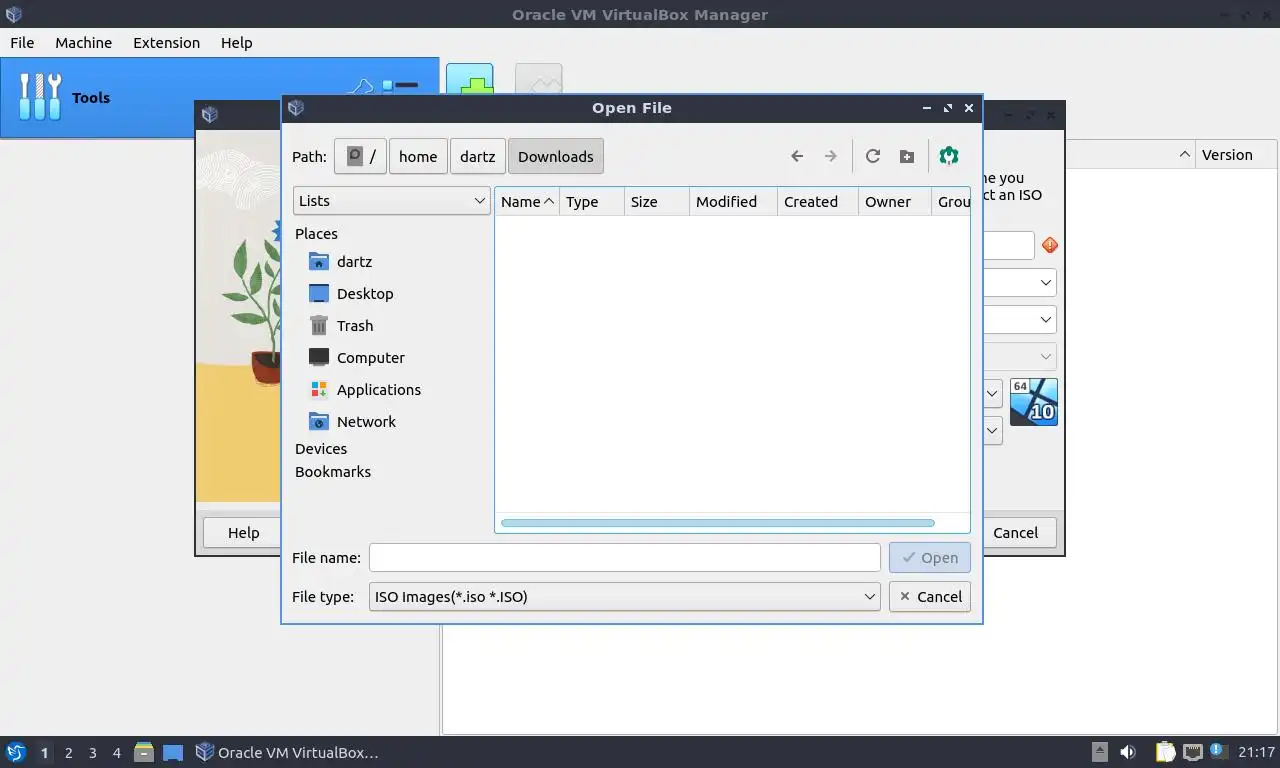Open the Help menu
The image size is (1280, 768).
tap(237, 42)
